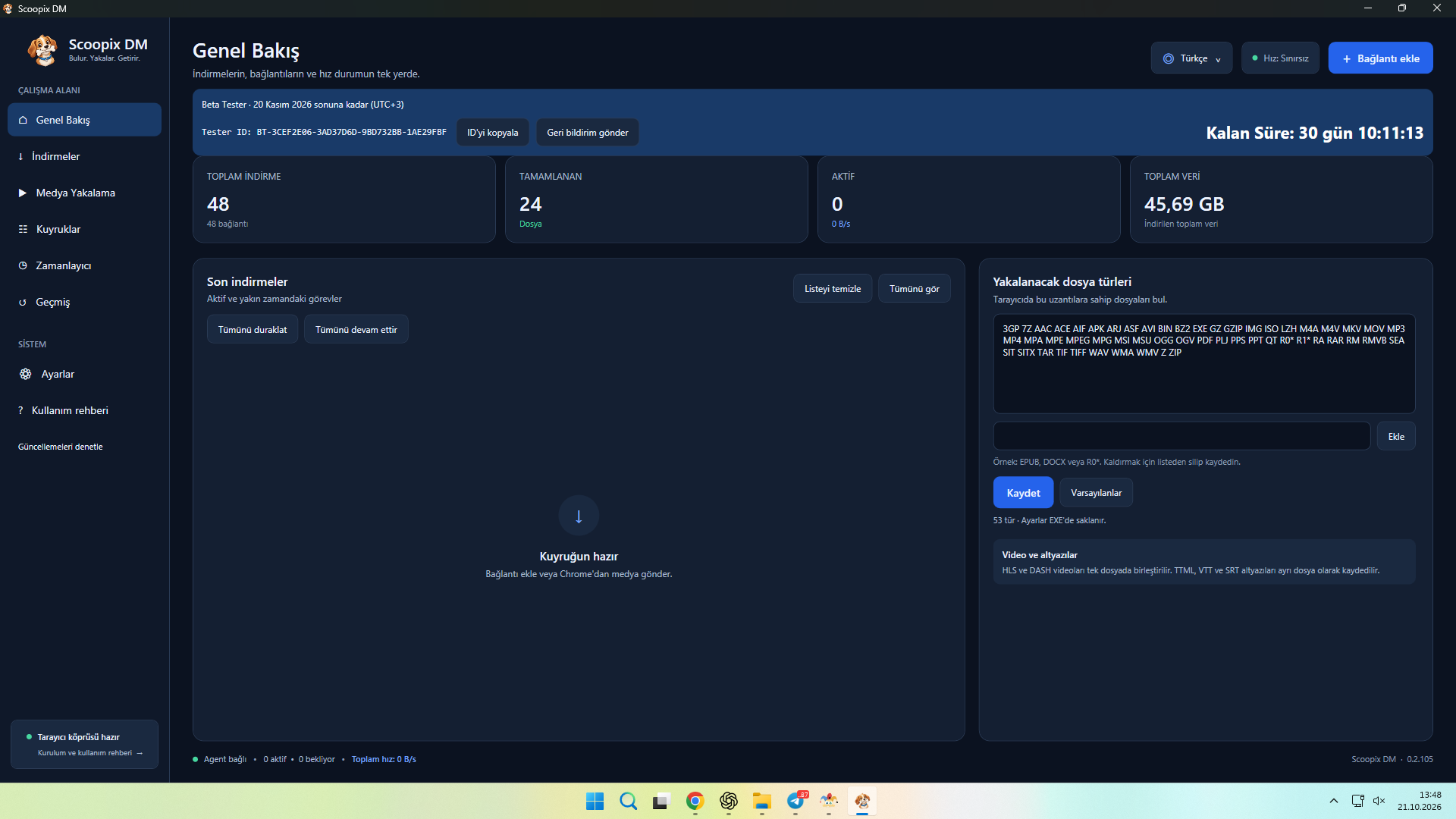Image resolution: width=1456 pixels, height=819 pixels.
Task: Open File Explorer from taskbar
Action: tap(761, 801)
